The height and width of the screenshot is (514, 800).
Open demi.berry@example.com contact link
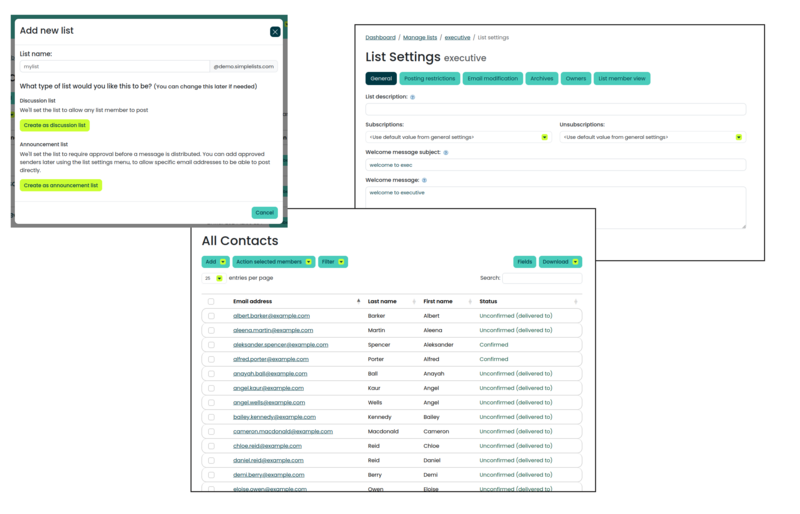click(269, 475)
